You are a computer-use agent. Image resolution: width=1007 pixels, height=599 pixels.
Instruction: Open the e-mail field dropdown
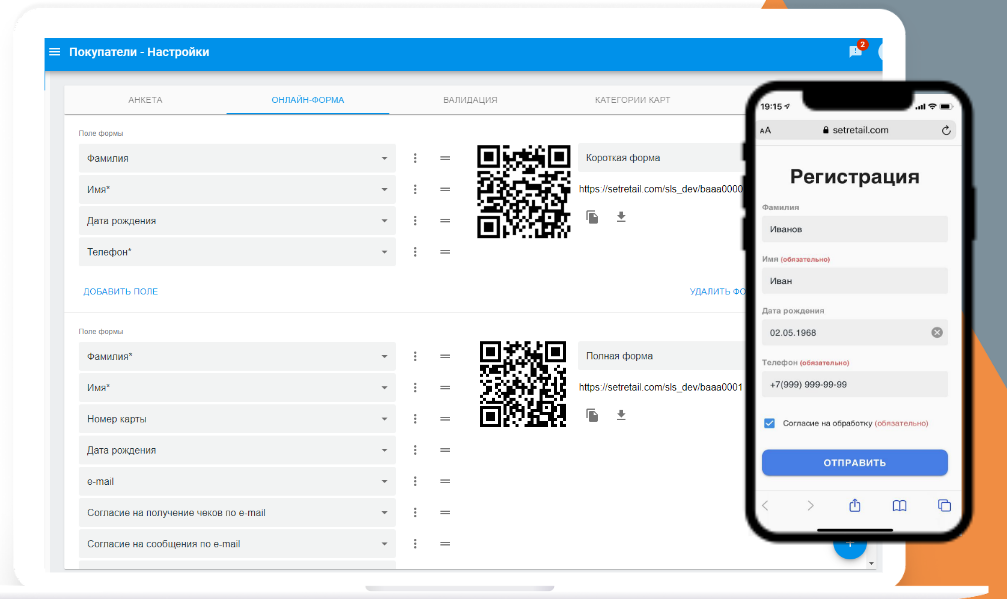click(x=384, y=482)
